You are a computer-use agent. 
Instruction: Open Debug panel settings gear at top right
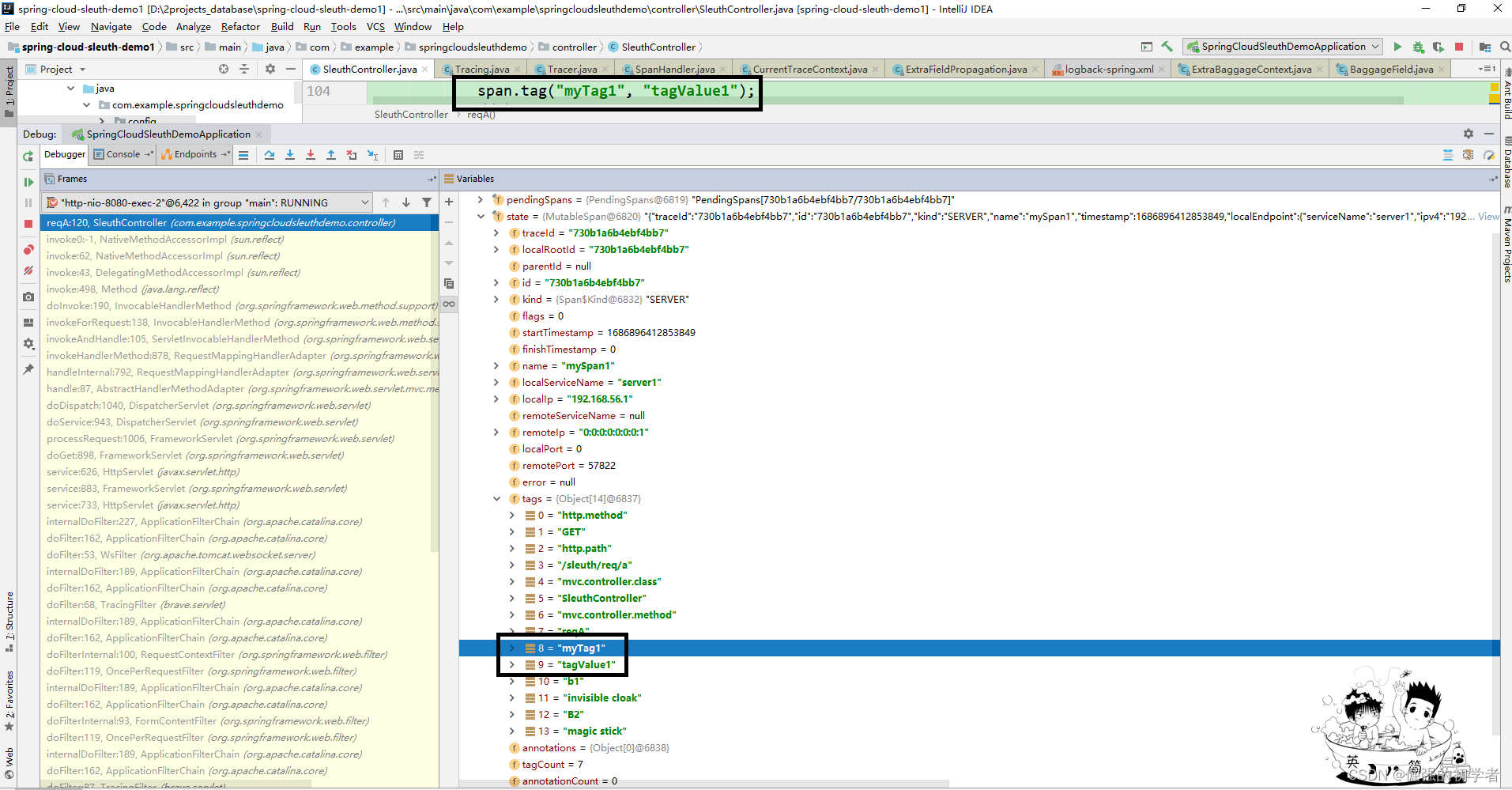click(1469, 134)
